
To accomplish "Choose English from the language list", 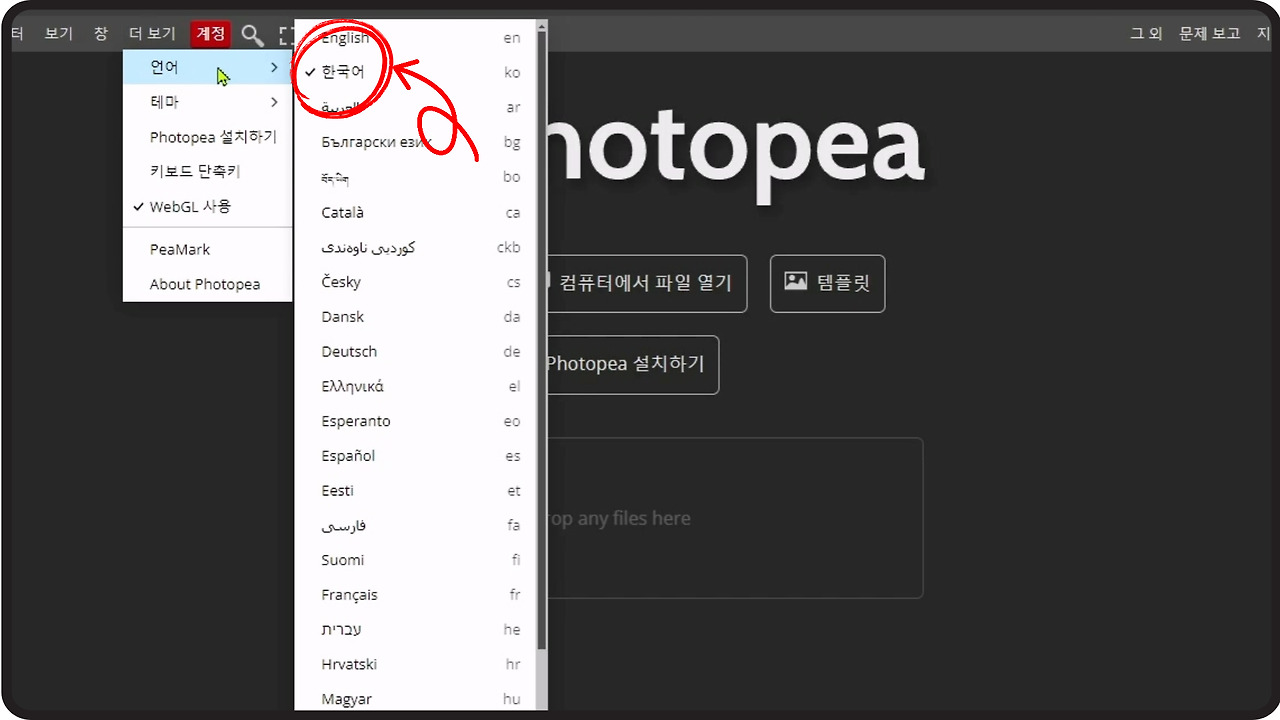I will [345, 38].
